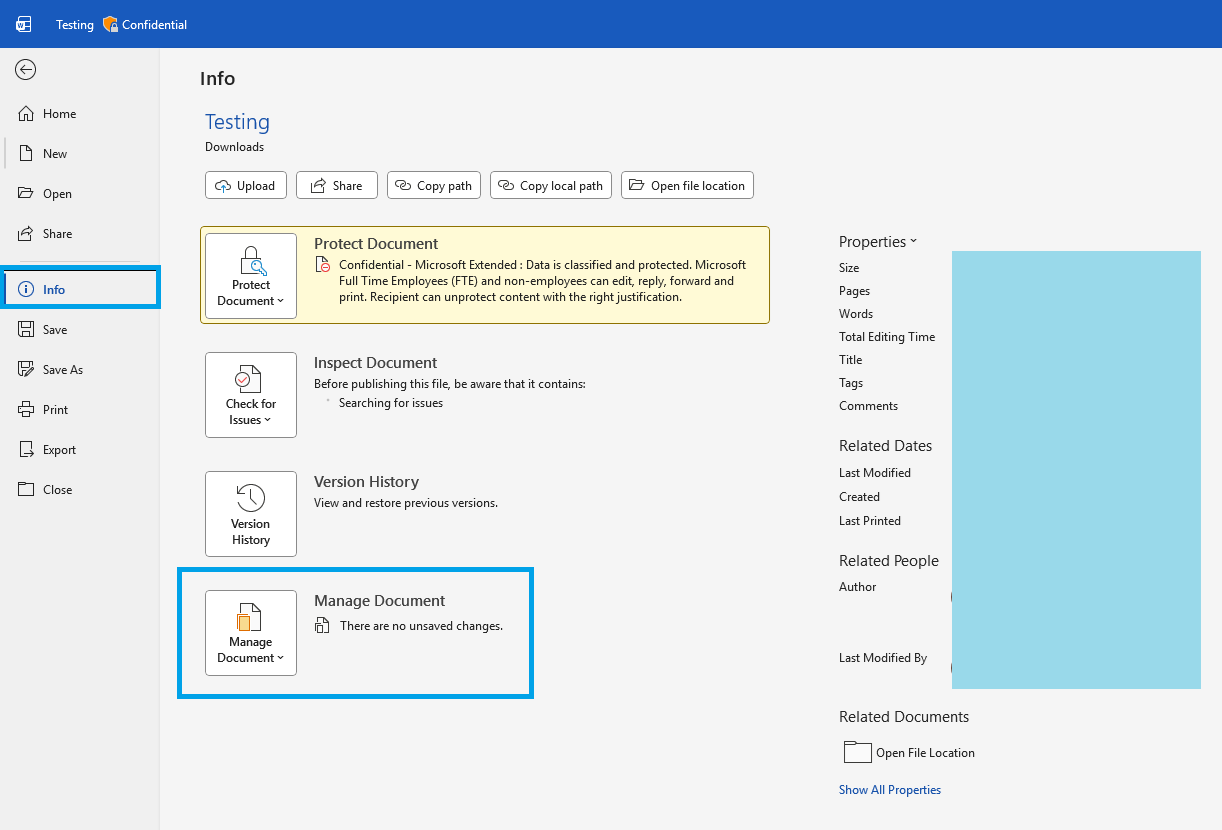Open the Protect Document dropdown

[x=251, y=276]
